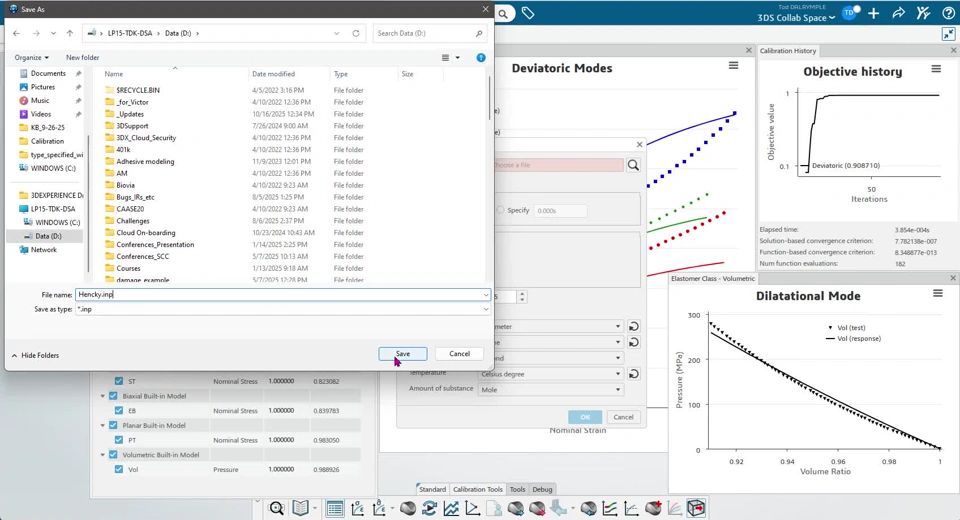Click the material sphere with red plus icon
960x520 pixels.
pos(653,508)
